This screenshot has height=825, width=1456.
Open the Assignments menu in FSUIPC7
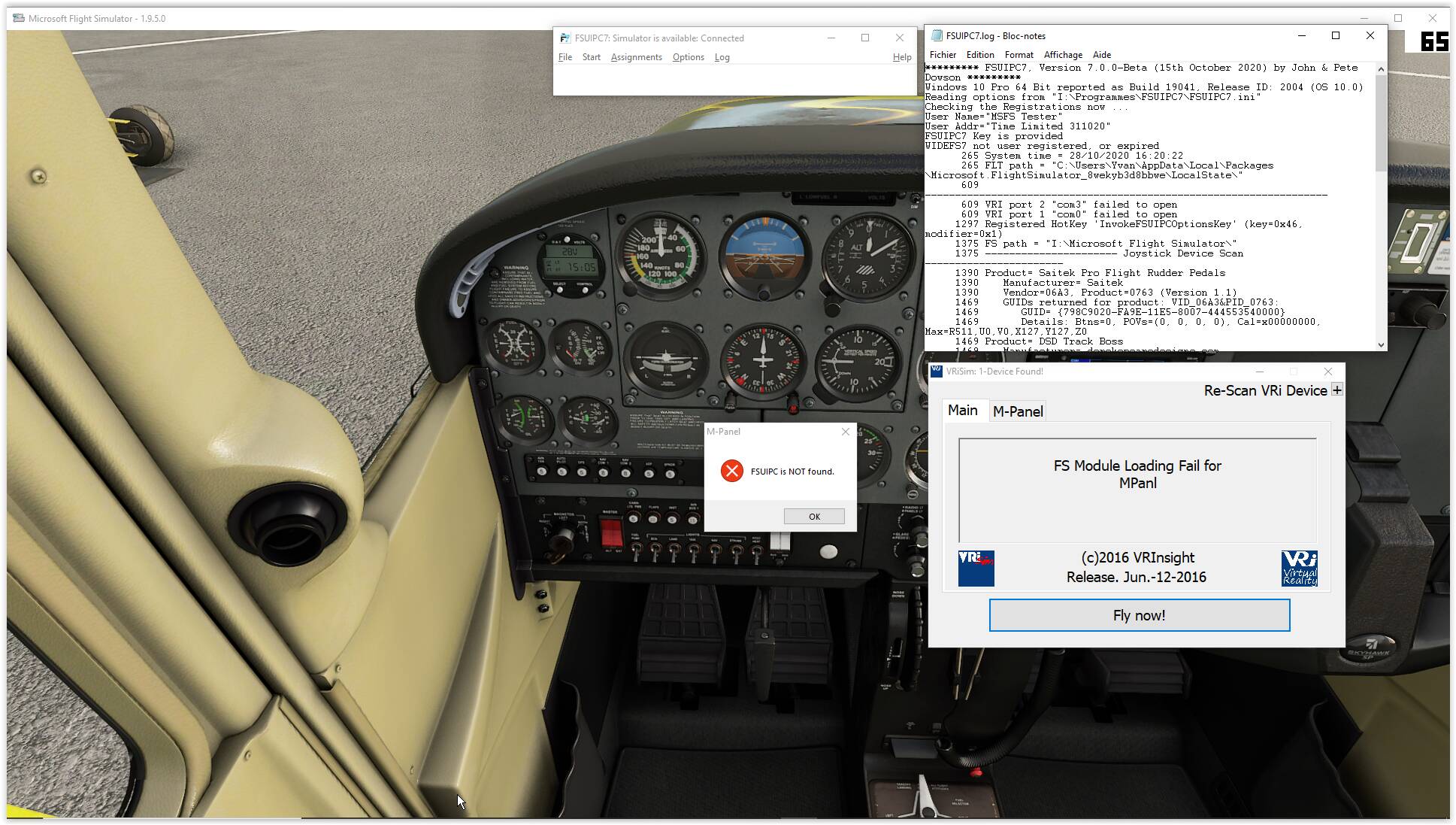point(636,57)
